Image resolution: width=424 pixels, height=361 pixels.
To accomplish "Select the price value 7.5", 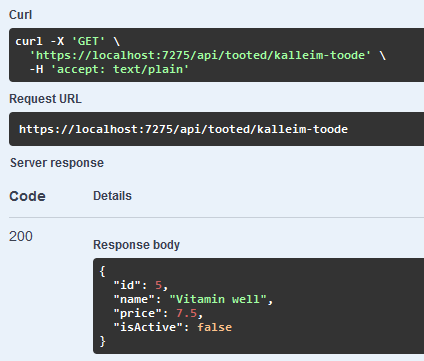I will pyautogui.click(x=187, y=313).
